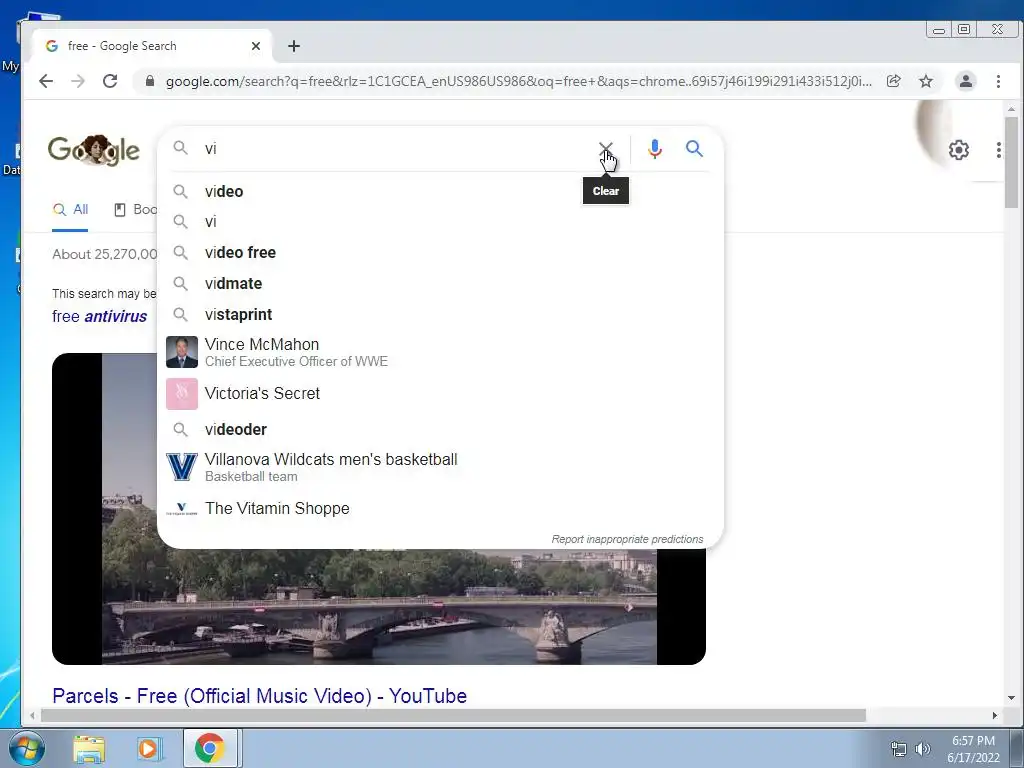
Task: Choose the "vistaprint" suggestion
Action: (440, 314)
